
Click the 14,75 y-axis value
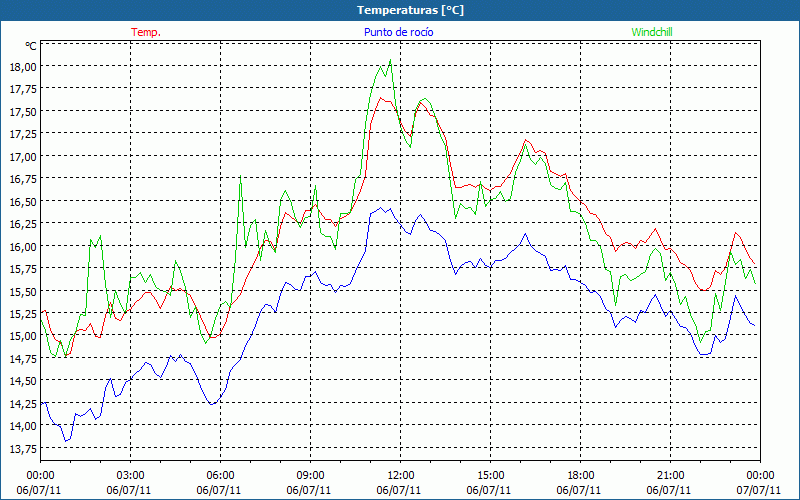click(23, 358)
